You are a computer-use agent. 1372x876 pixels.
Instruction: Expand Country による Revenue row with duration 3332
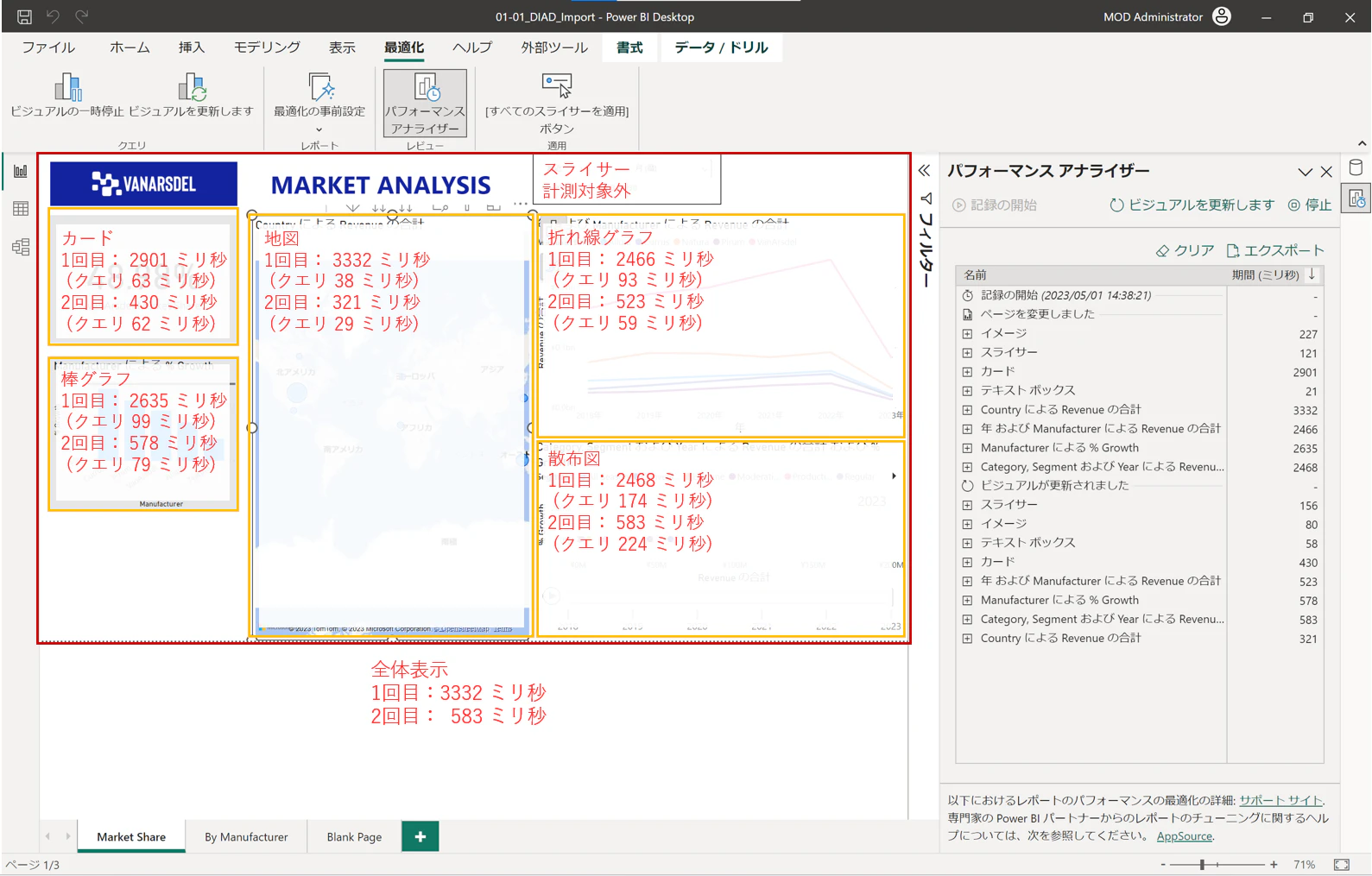[x=967, y=410]
